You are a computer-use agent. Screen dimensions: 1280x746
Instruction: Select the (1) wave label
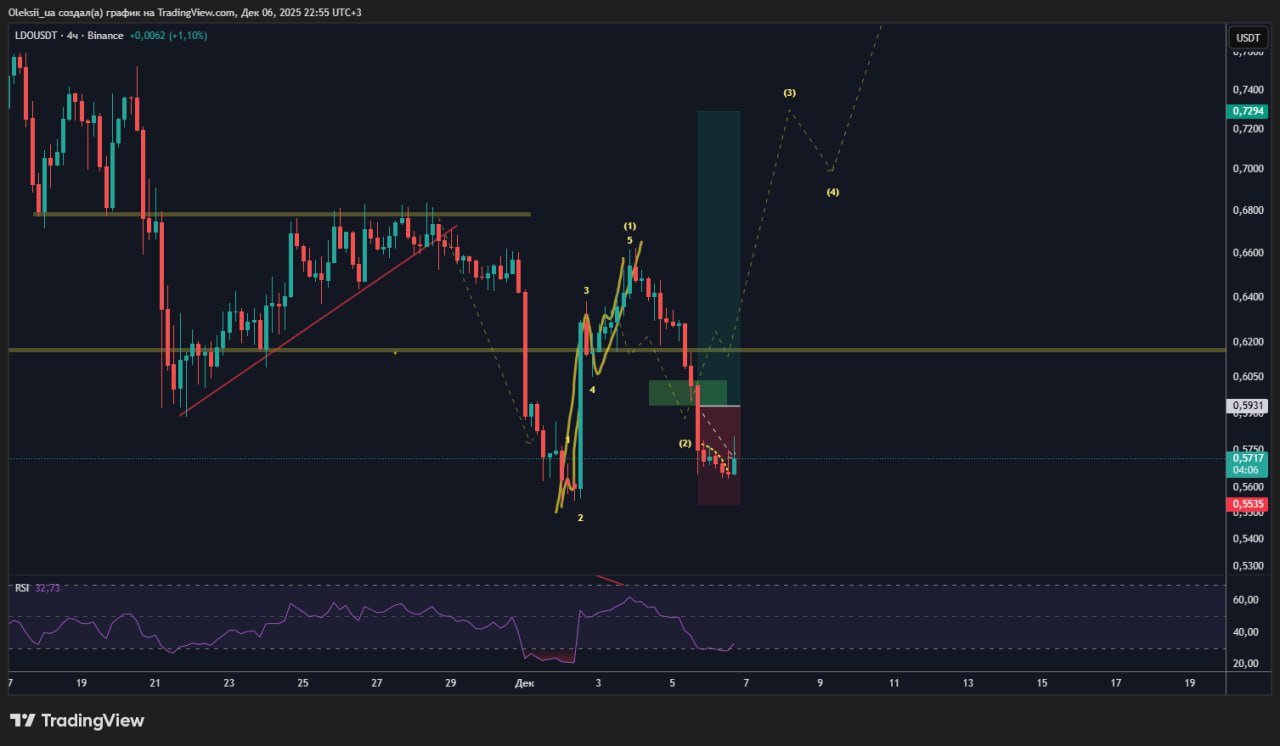click(630, 226)
